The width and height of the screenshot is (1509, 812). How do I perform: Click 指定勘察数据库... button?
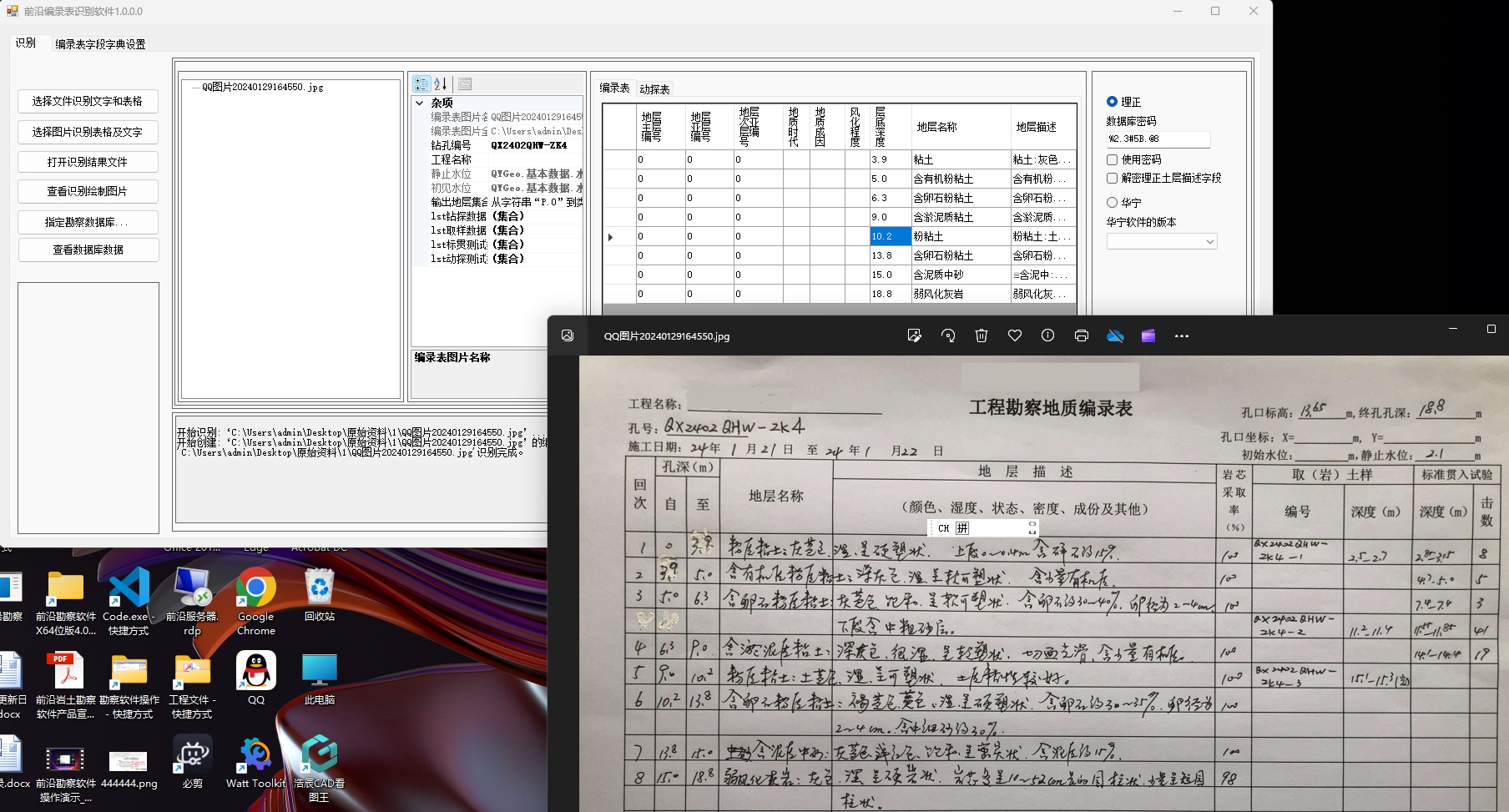click(88, 222)
